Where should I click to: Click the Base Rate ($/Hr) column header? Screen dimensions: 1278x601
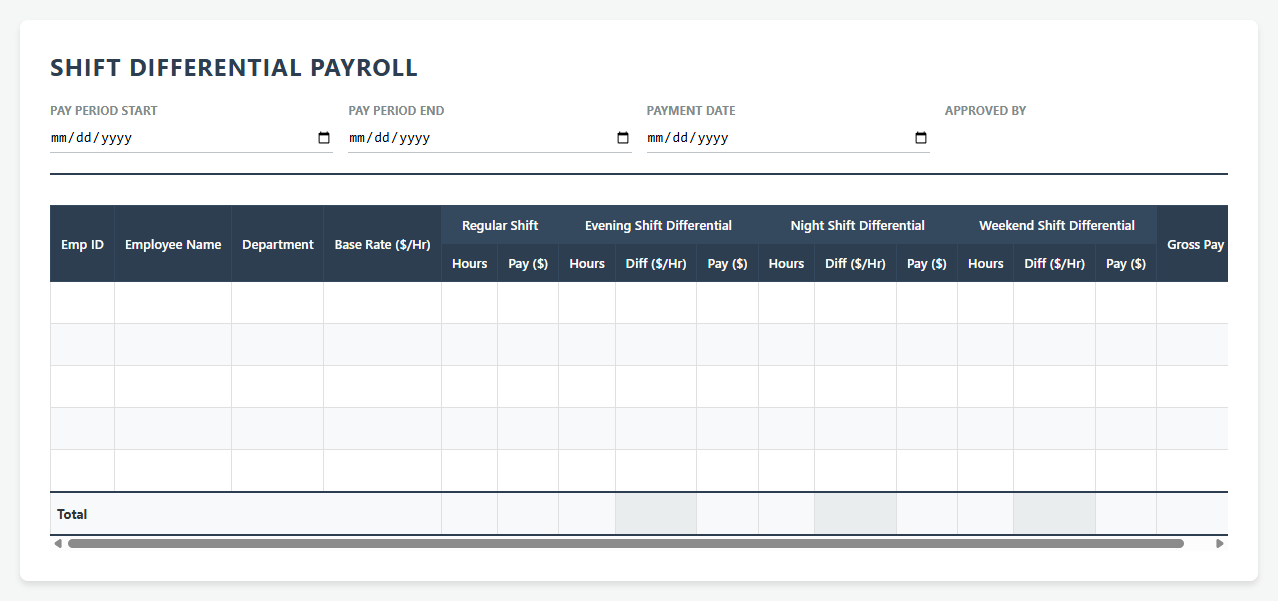(382, 244)
